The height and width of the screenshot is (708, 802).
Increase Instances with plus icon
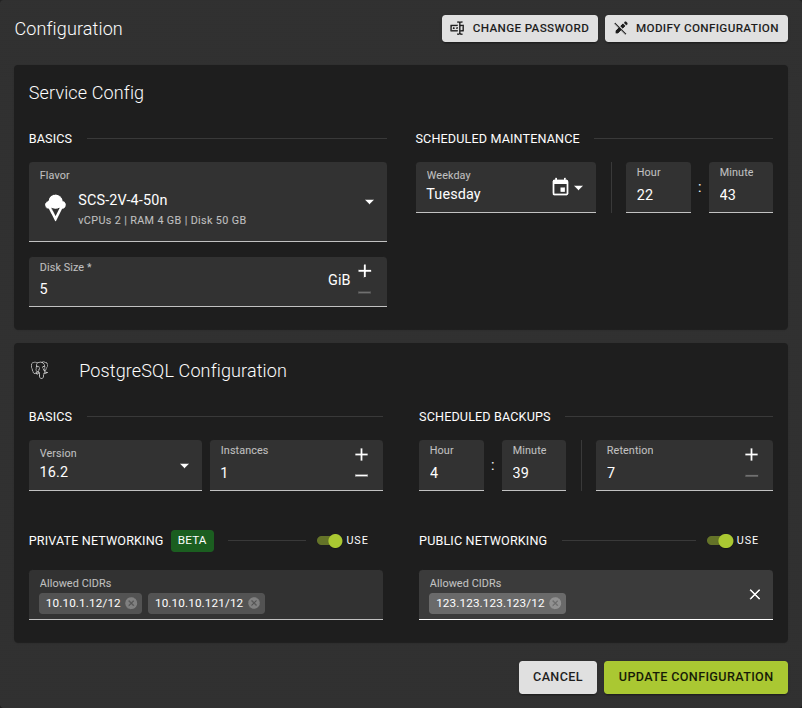click(361, 454)
